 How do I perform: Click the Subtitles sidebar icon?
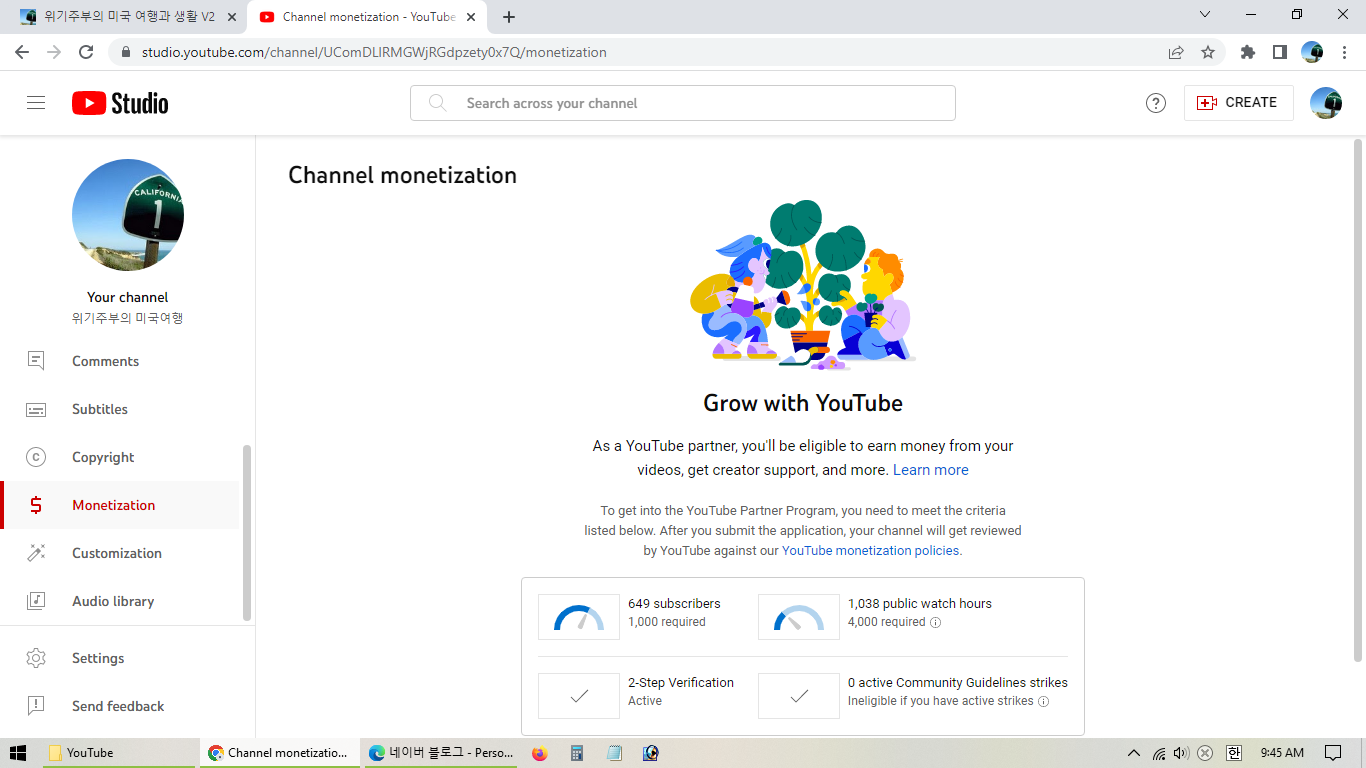pos(36,409)
